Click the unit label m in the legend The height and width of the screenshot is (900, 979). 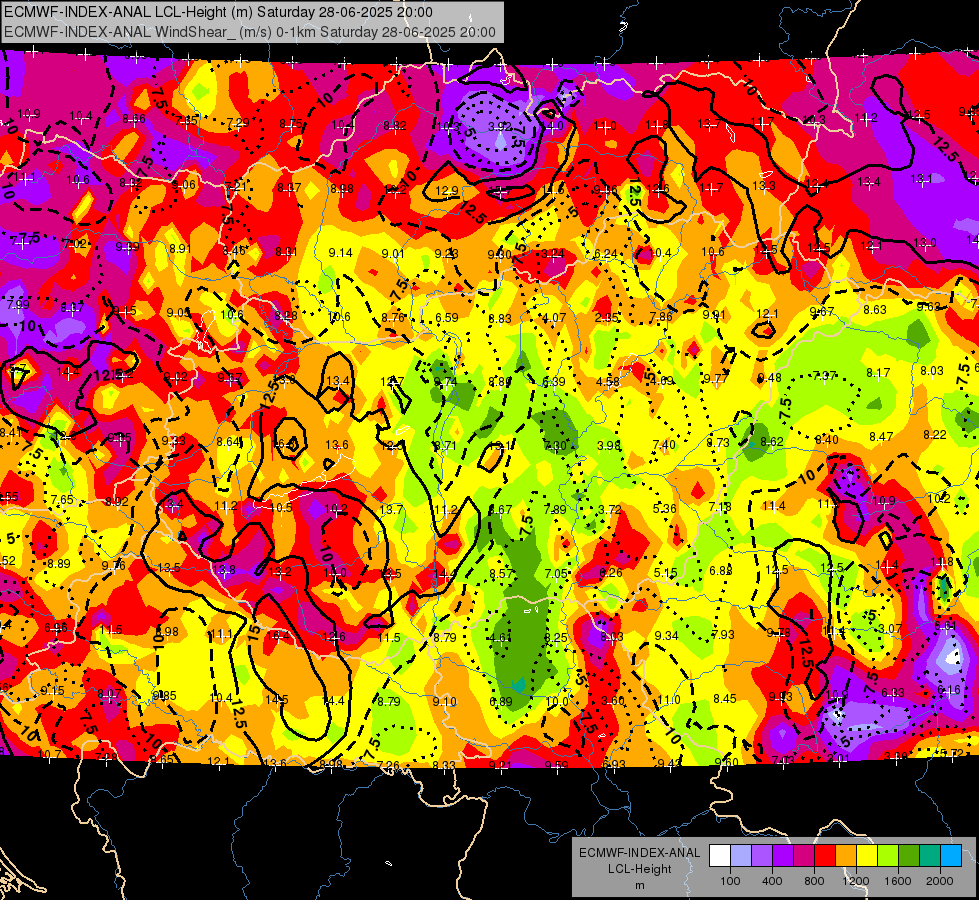(639, 885)
